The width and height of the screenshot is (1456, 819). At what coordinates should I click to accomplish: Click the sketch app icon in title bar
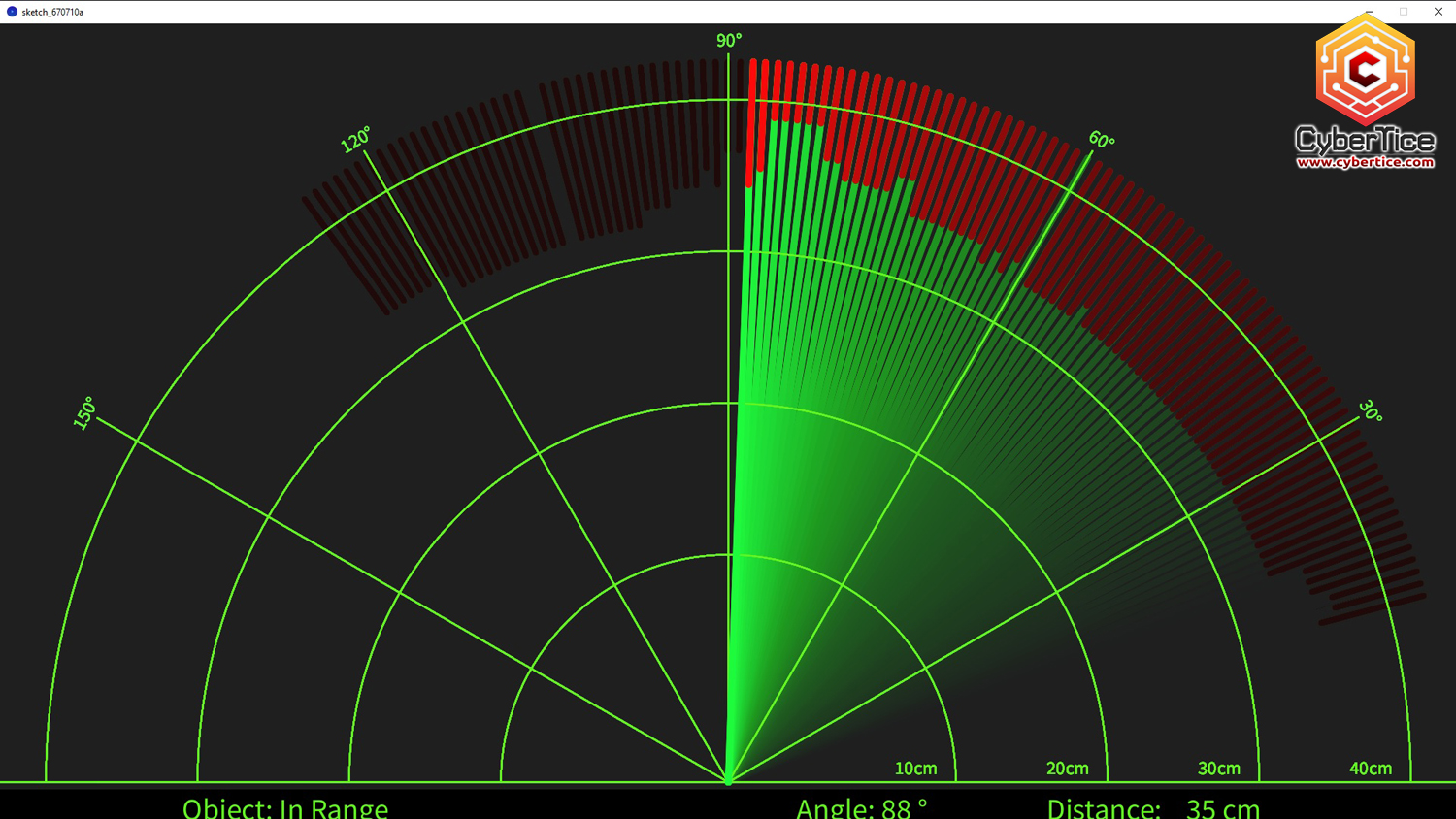12,12
